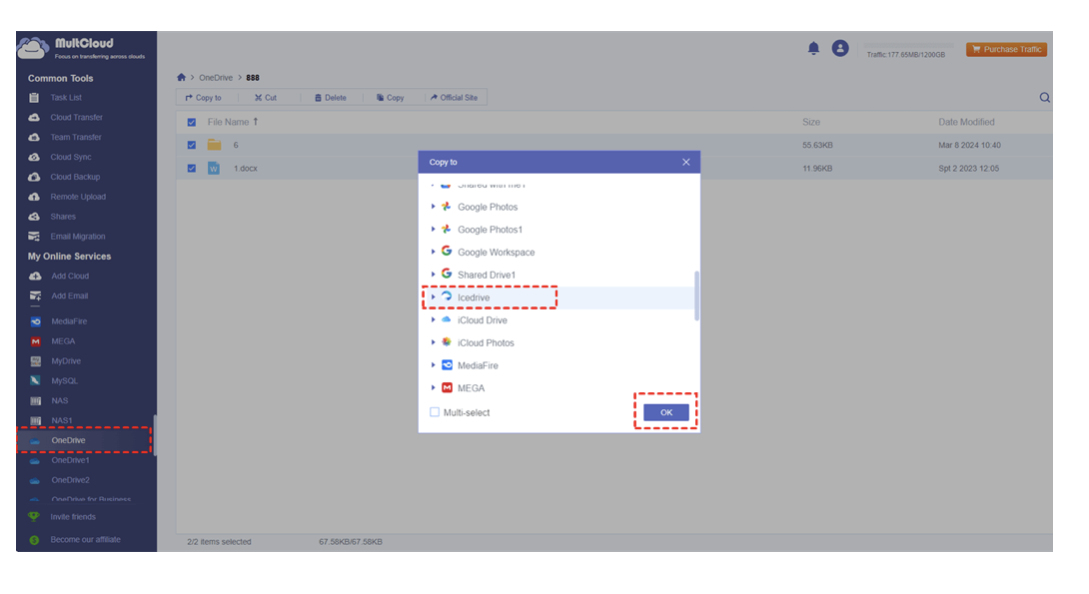1089x594 pixels.
Task: Uncheck the 1.docx row checkbox
Action: point(192,168)
